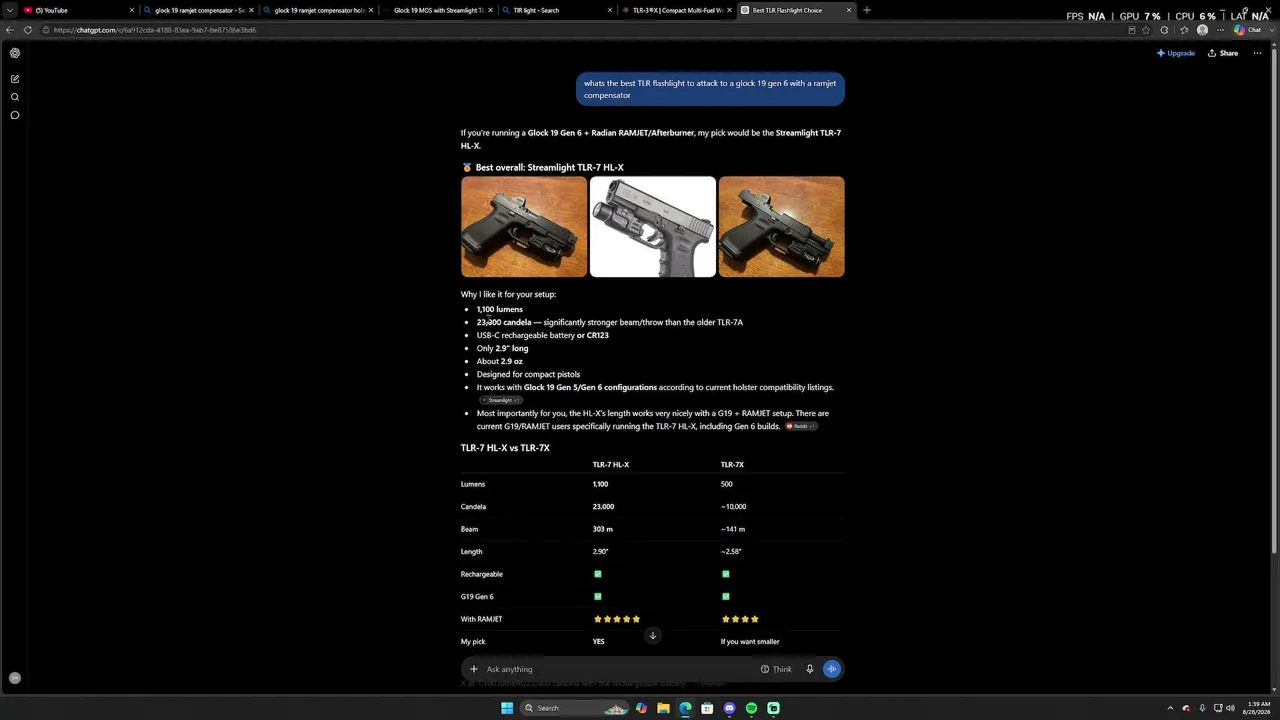
Task: Expand the tab search dropdown arrow
Action: click(x=10, y=10)
